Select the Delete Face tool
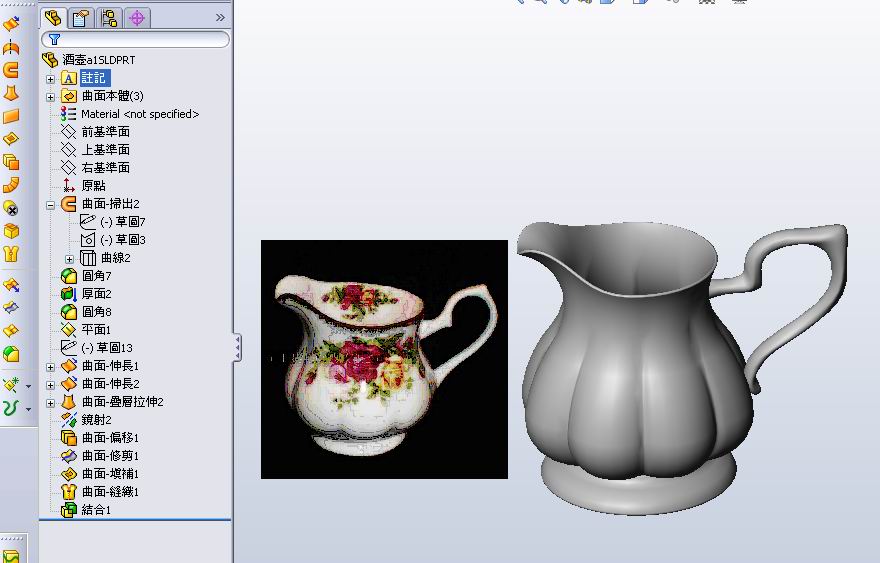Screen dimensions: 880x563 [x=11, y=208]
